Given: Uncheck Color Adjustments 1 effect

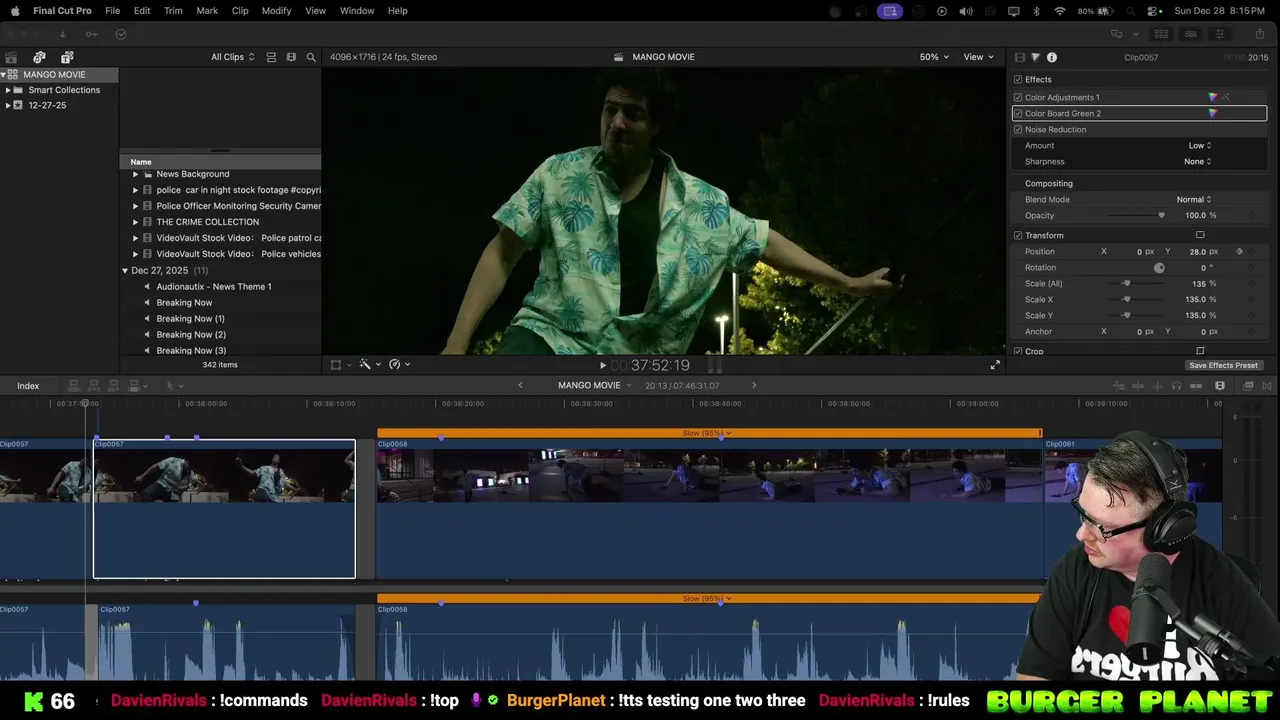Looking at the screenshot, I should pos(1018,97).
